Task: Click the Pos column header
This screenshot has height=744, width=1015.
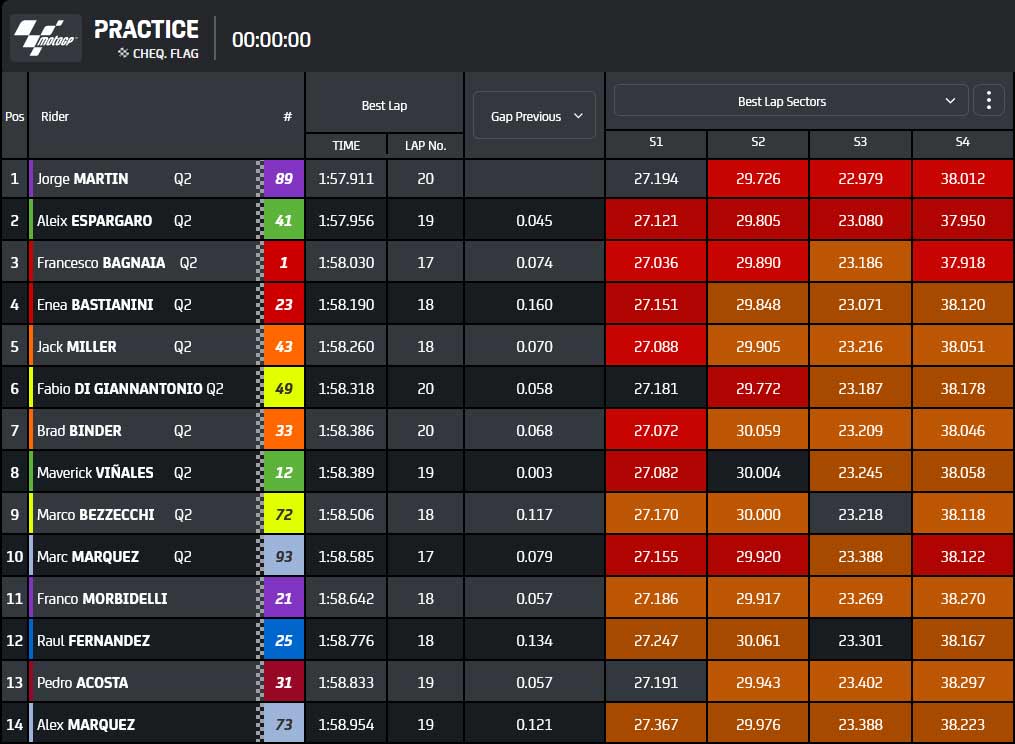Action: tap(14, 117)
